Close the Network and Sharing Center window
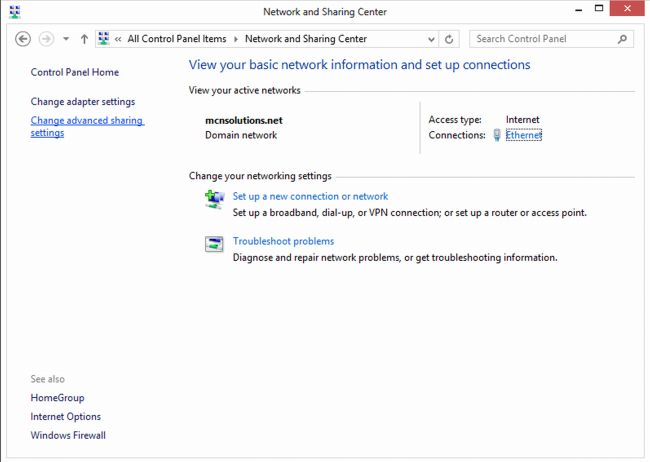Screen dimensions: 650x462 pyautogui.click(x=627, y=8)
